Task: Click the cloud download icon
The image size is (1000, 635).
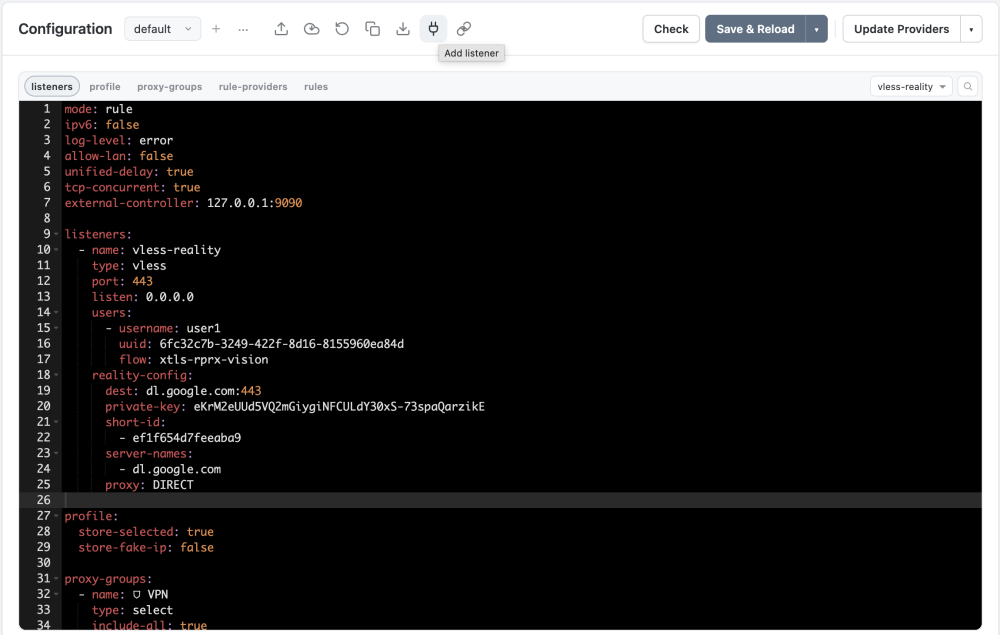Action: coord(311,29)
